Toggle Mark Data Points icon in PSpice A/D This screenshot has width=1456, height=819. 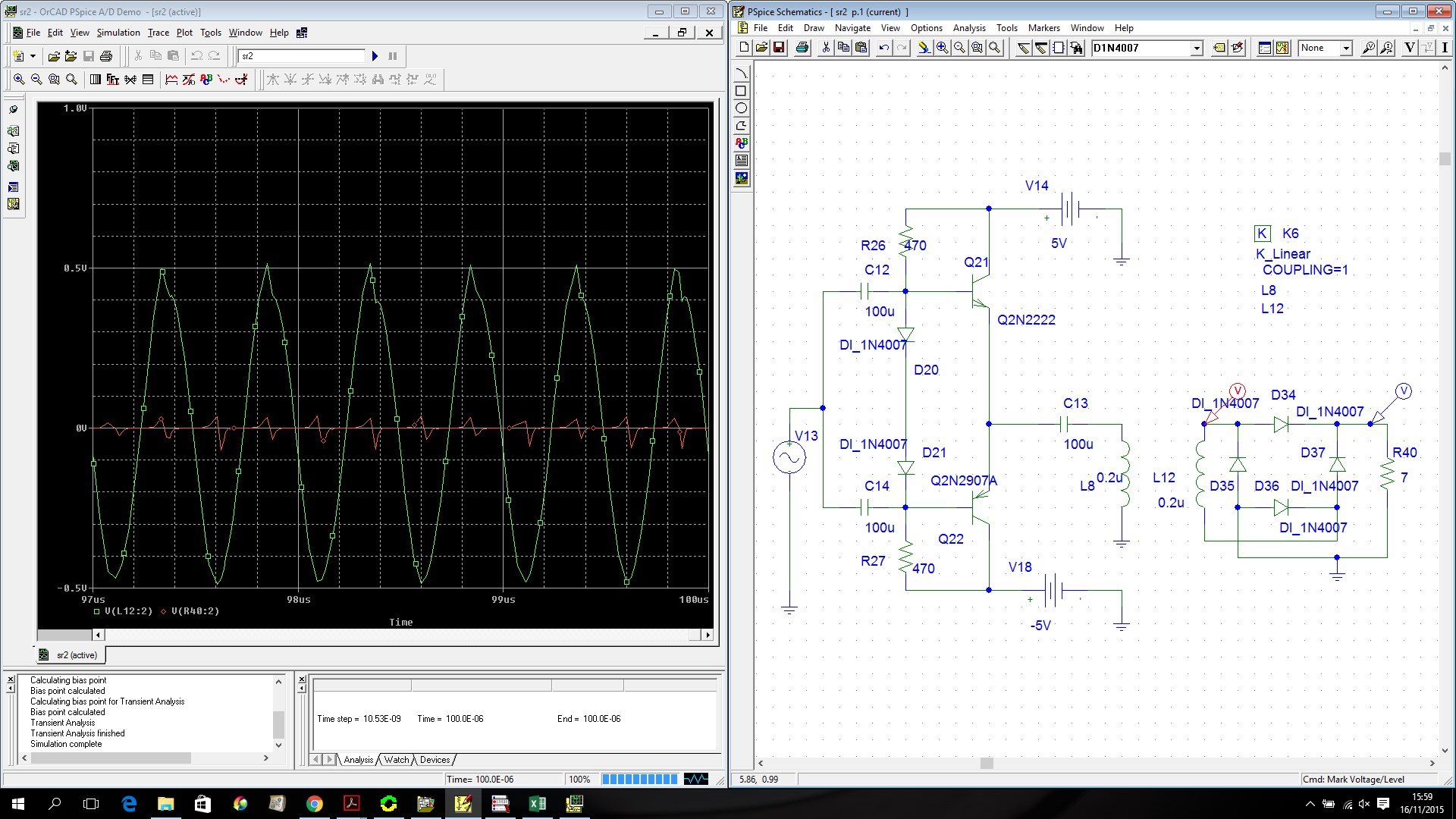click(x=224, y=80)
